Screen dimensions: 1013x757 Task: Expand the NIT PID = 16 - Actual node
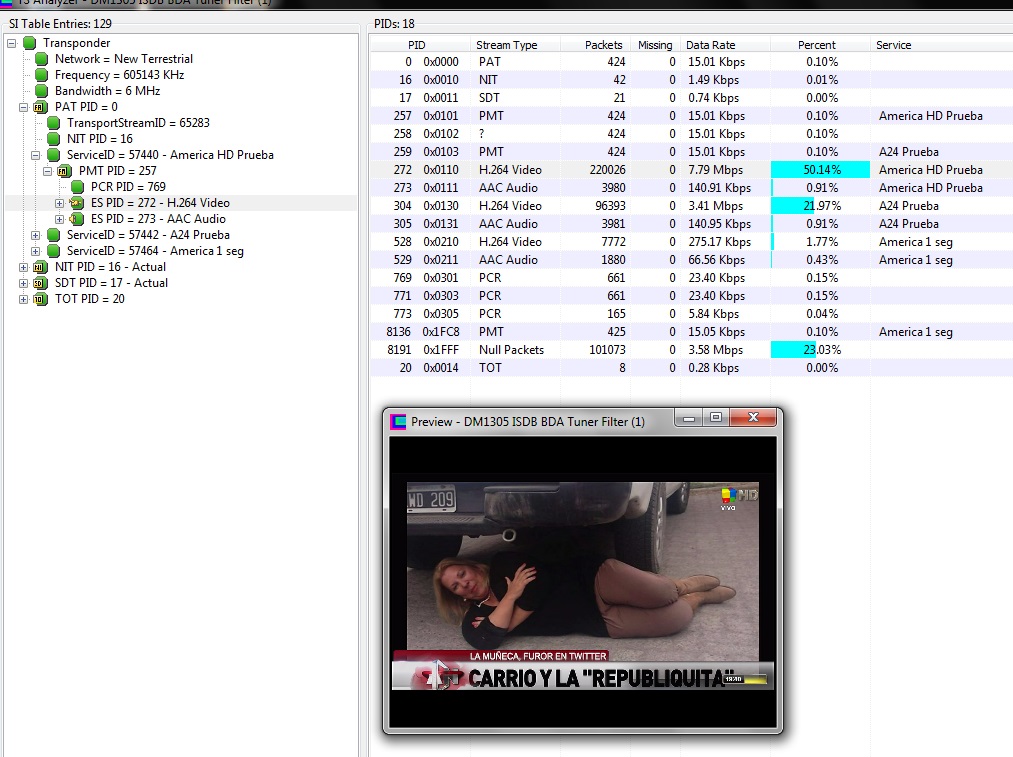[23, 267]
